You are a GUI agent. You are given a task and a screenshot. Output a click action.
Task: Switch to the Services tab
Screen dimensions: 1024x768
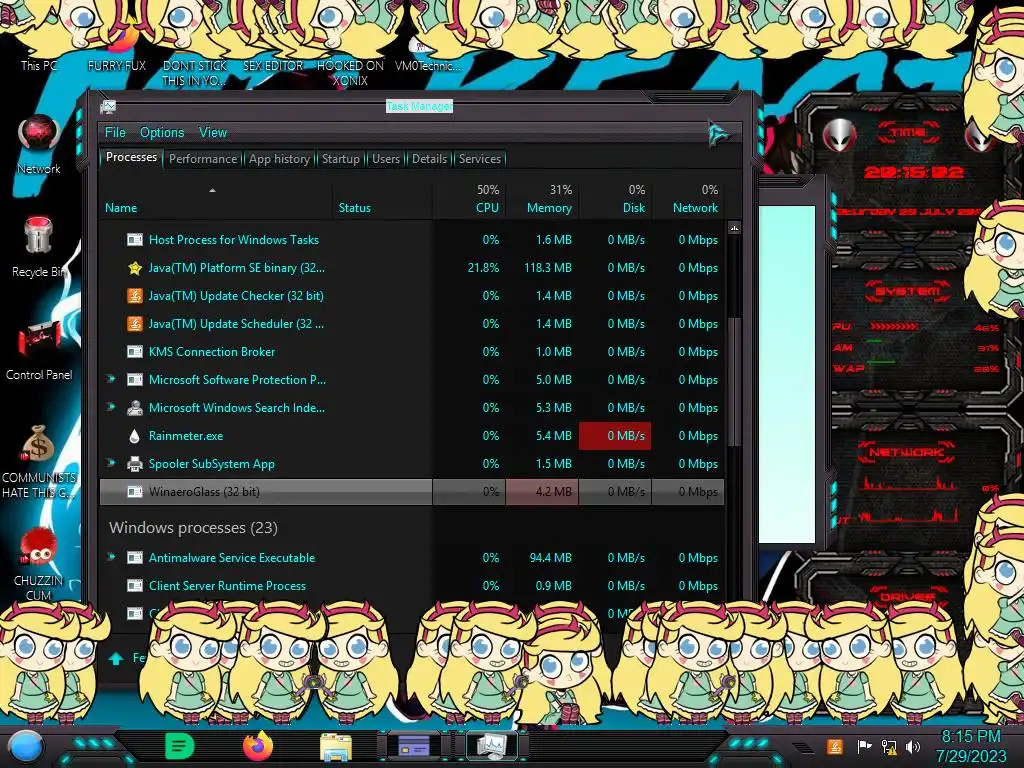coord(479,159)
